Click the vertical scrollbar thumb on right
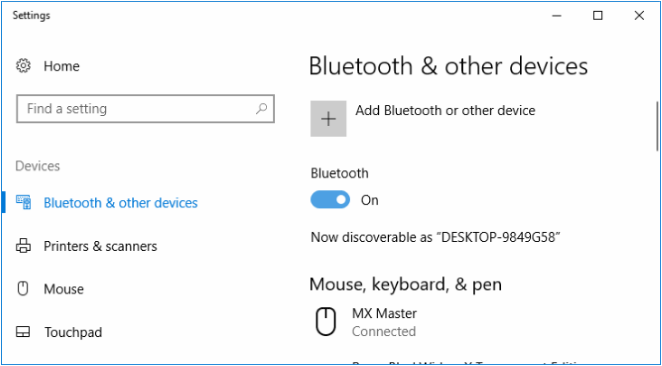662x366 pixels. click(657, 126)
